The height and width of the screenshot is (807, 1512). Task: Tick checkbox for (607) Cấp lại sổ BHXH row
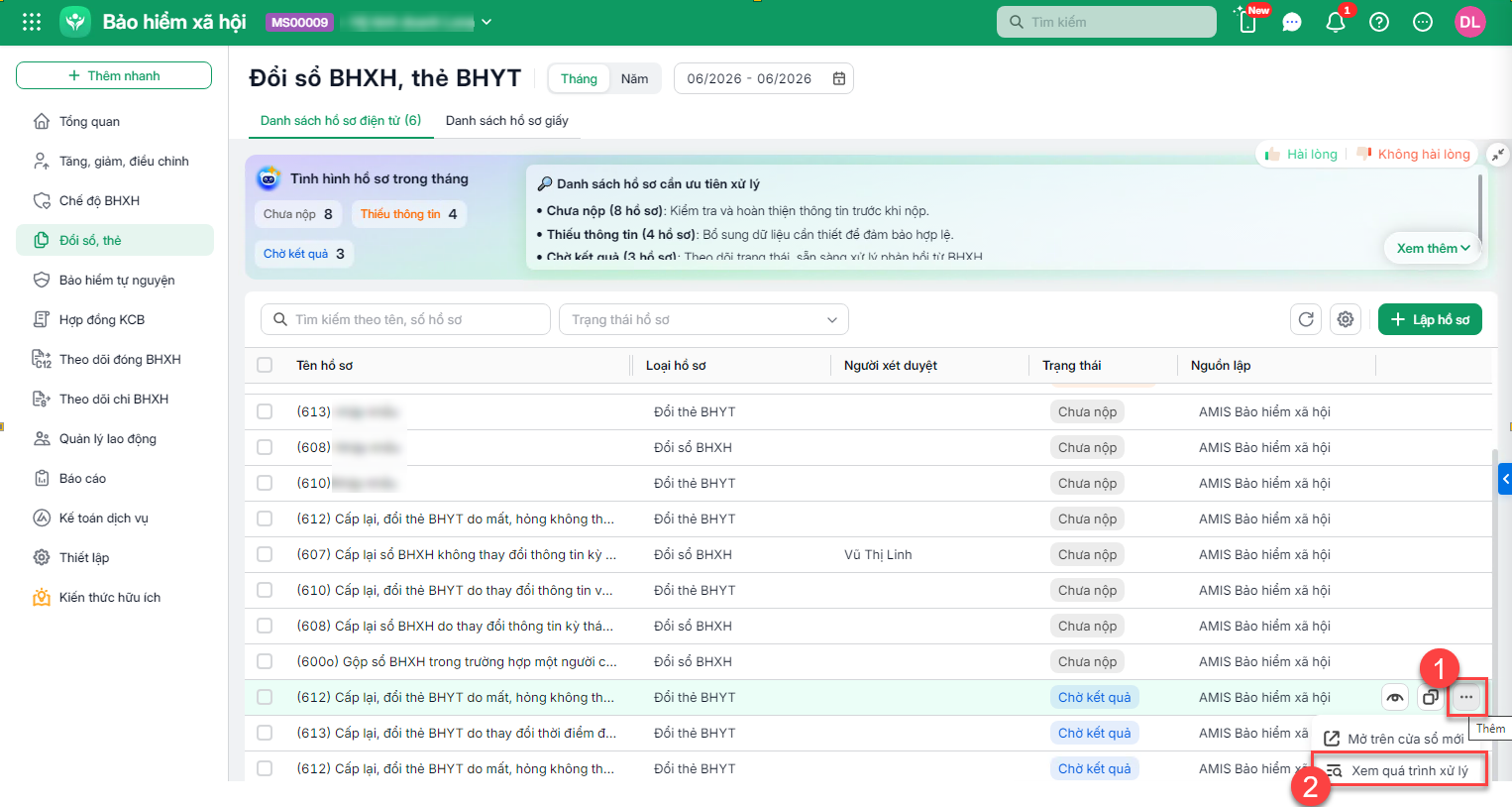point(265,554)
